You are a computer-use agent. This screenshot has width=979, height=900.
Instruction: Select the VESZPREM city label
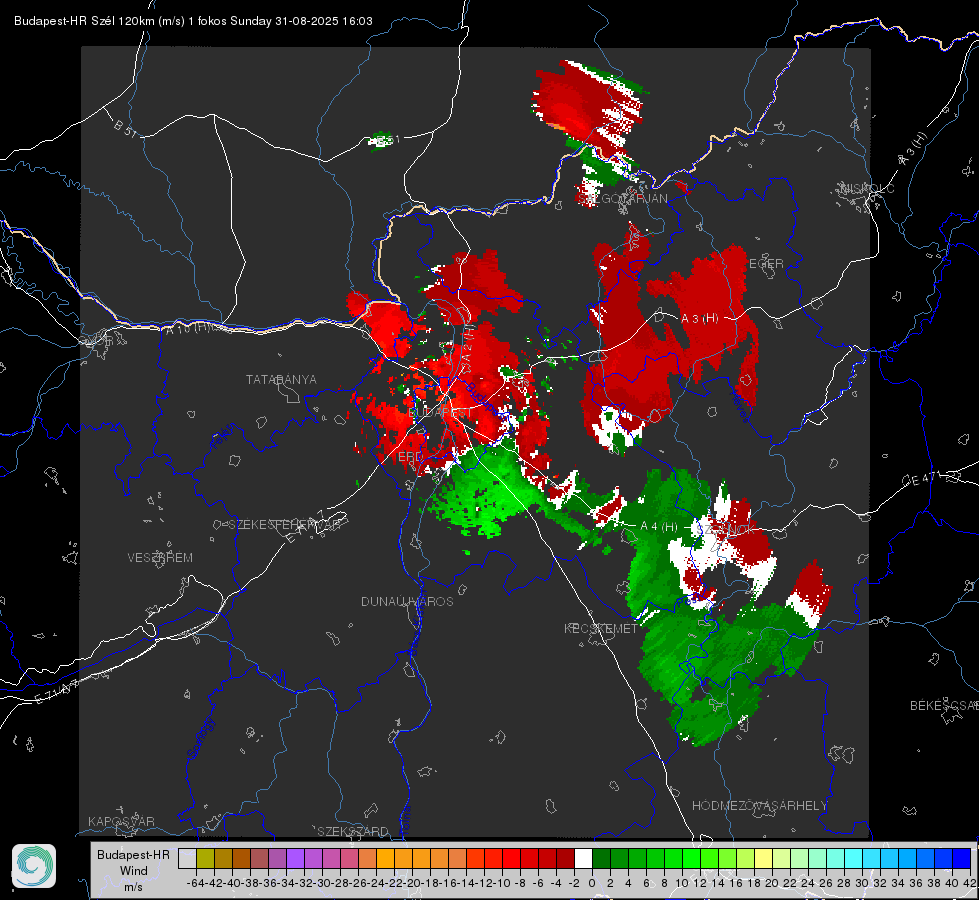160,557
